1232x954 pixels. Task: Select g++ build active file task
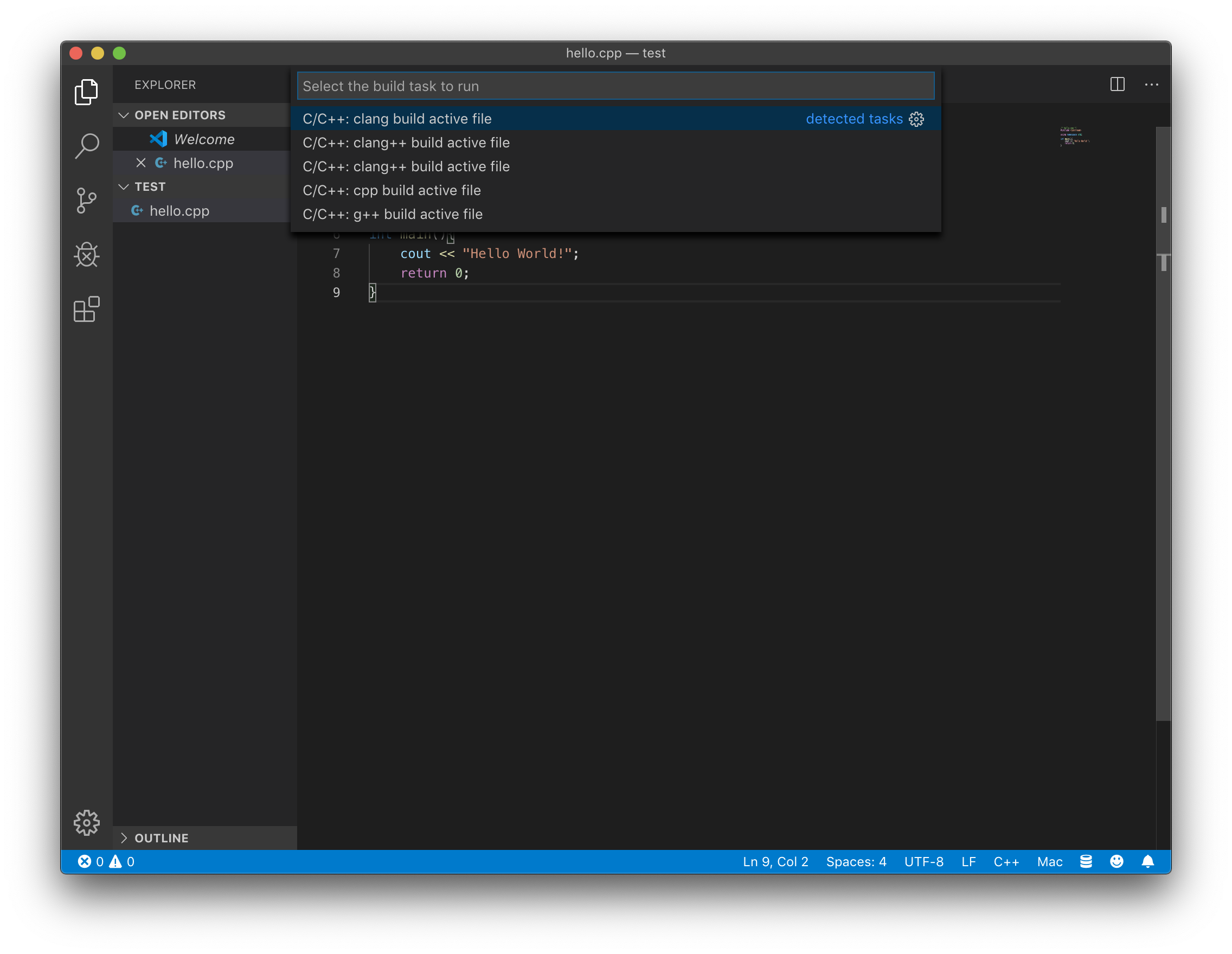pyautogui.click(x=615, y=214)
